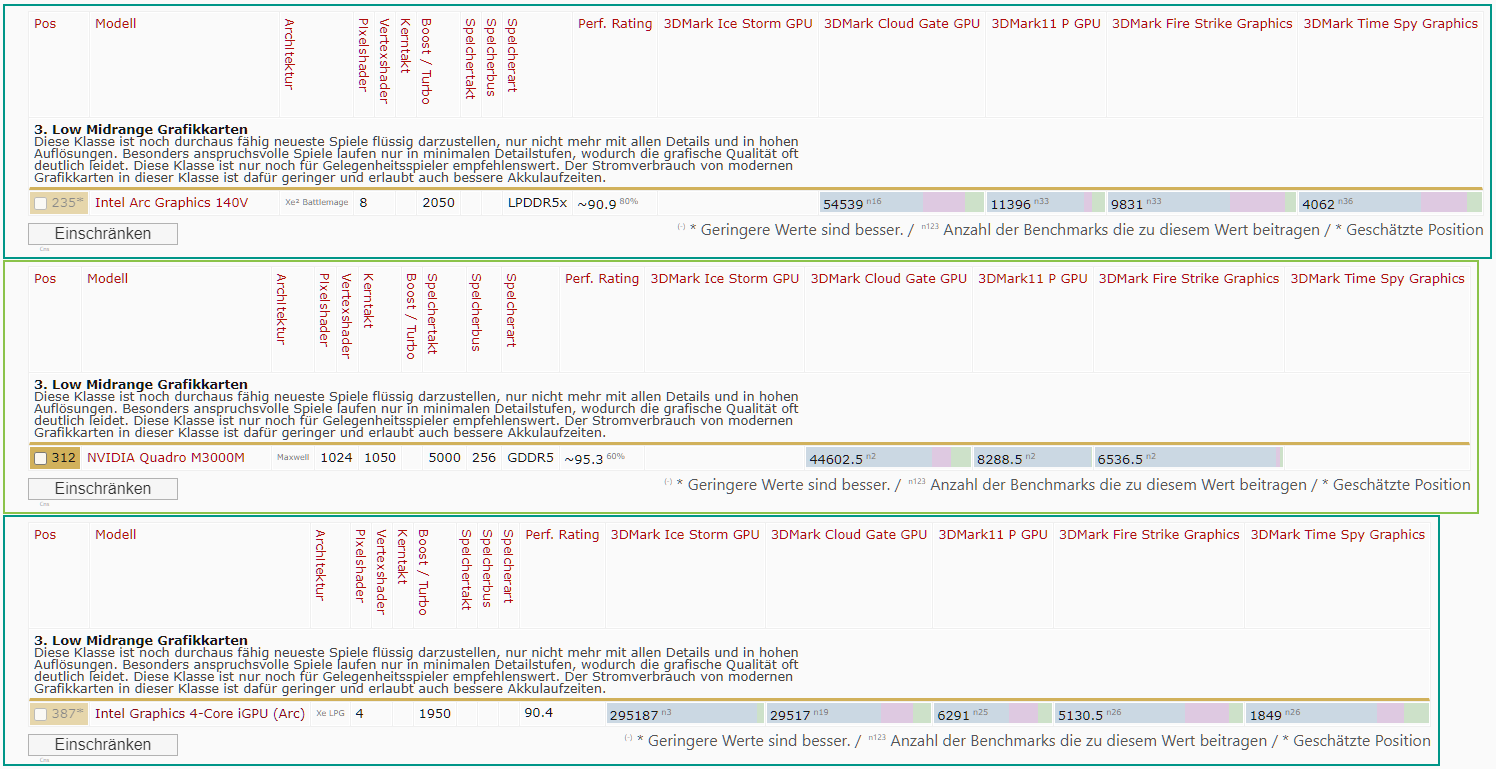Sort by Speichertakt in the Quadro M3000M table
1496x769 pixels.
point(432,314)
